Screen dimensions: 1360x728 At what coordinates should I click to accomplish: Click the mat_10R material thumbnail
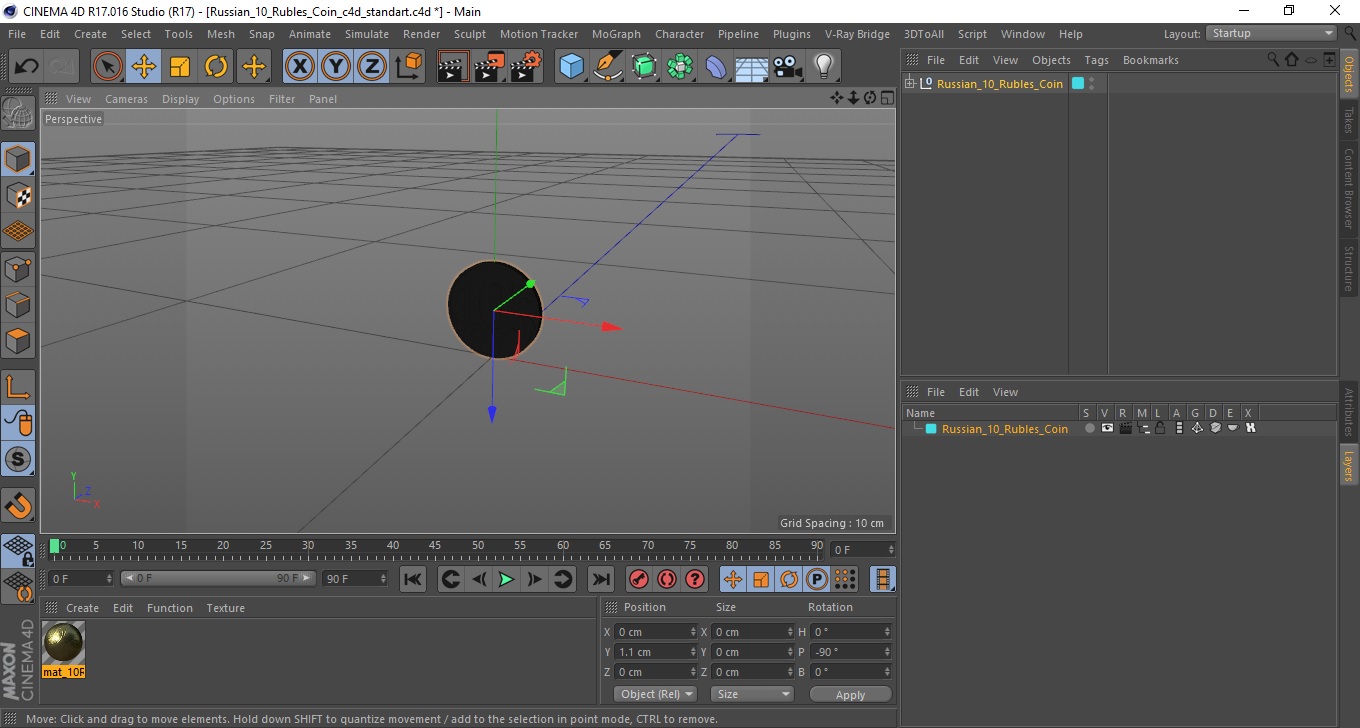click(64, 643)
